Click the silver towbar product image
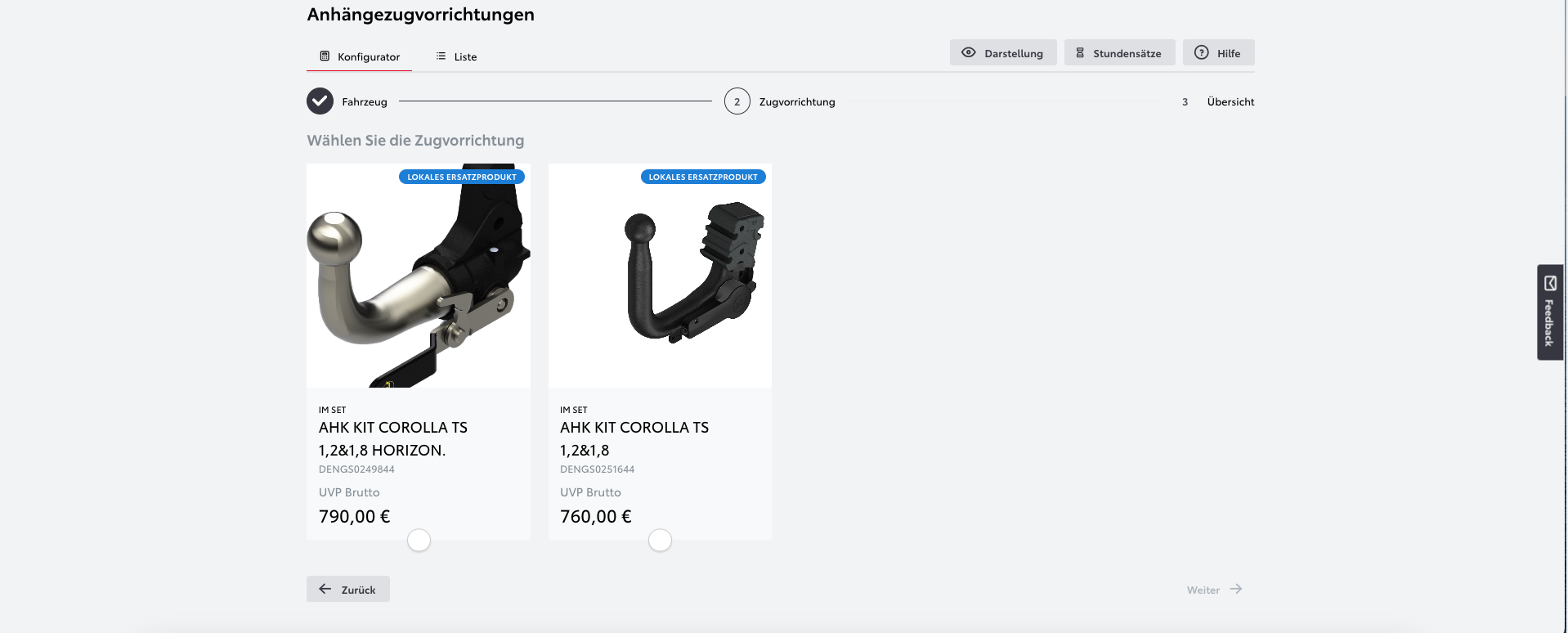 tap(418, 276)
